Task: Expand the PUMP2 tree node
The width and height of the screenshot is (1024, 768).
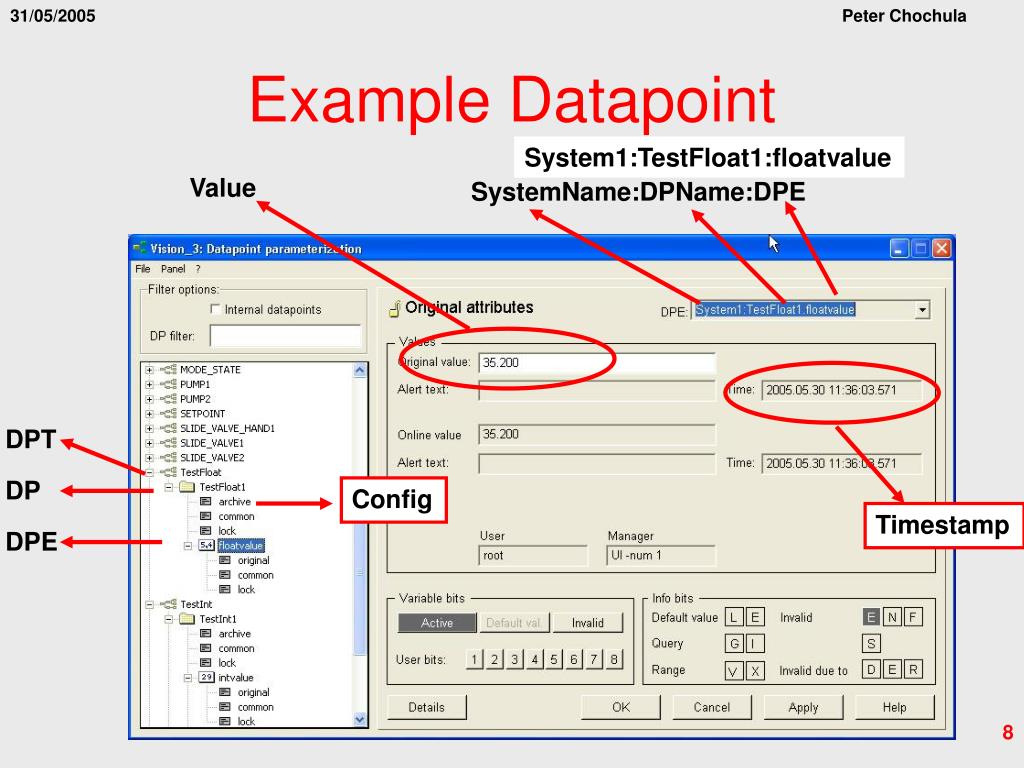Action: tap(150, 399)
